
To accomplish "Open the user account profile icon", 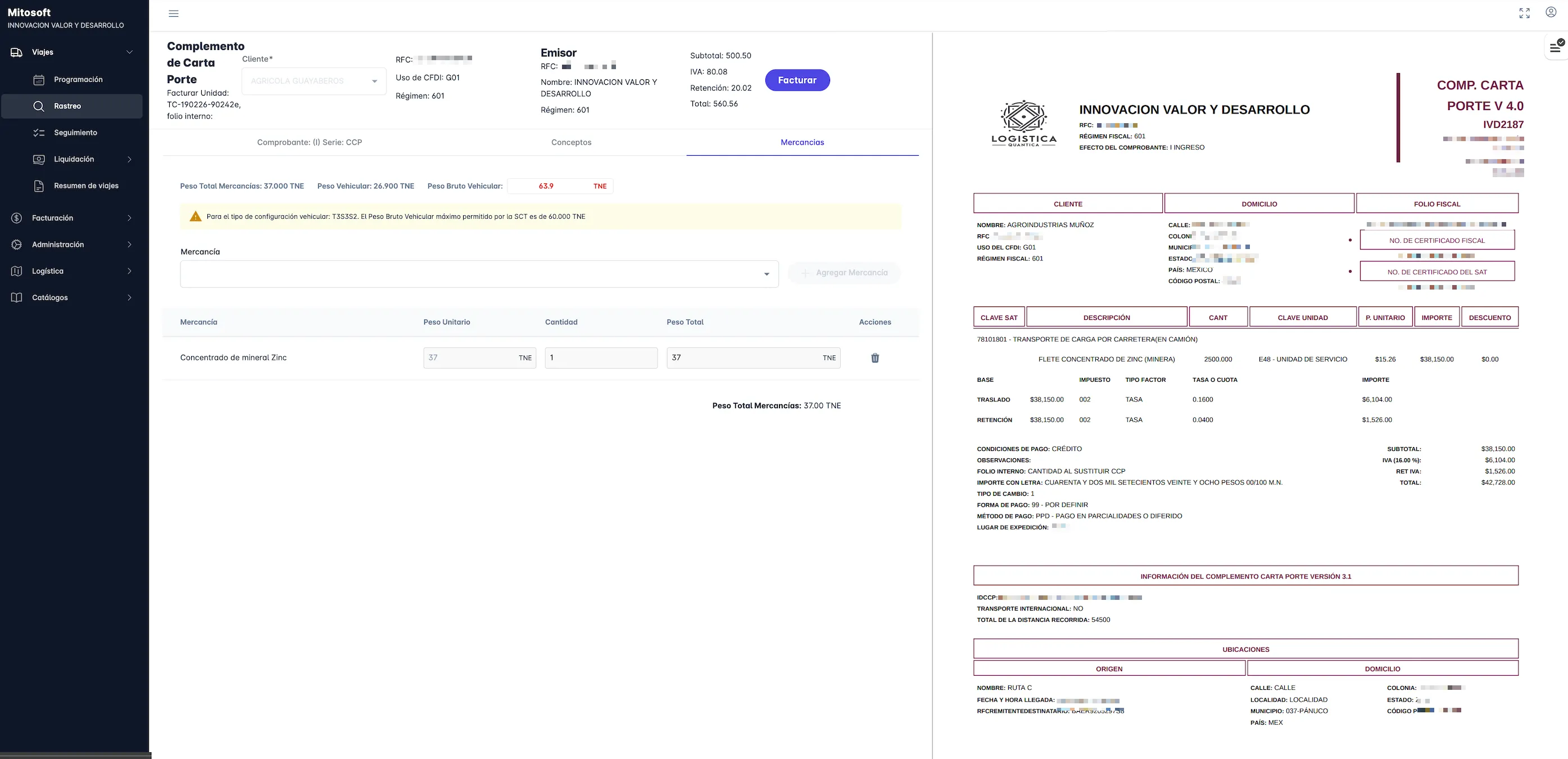I will pos(1551,12).
